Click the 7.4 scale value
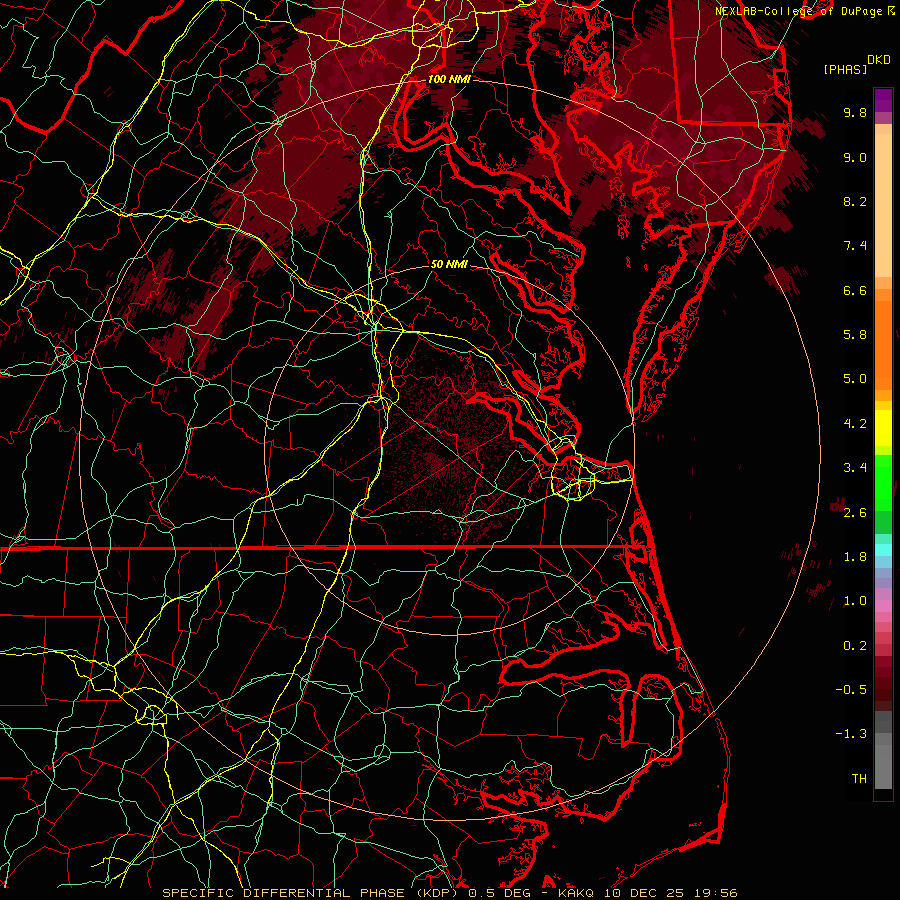The height and width of the screenshot is (900, 900). (855, 246)
